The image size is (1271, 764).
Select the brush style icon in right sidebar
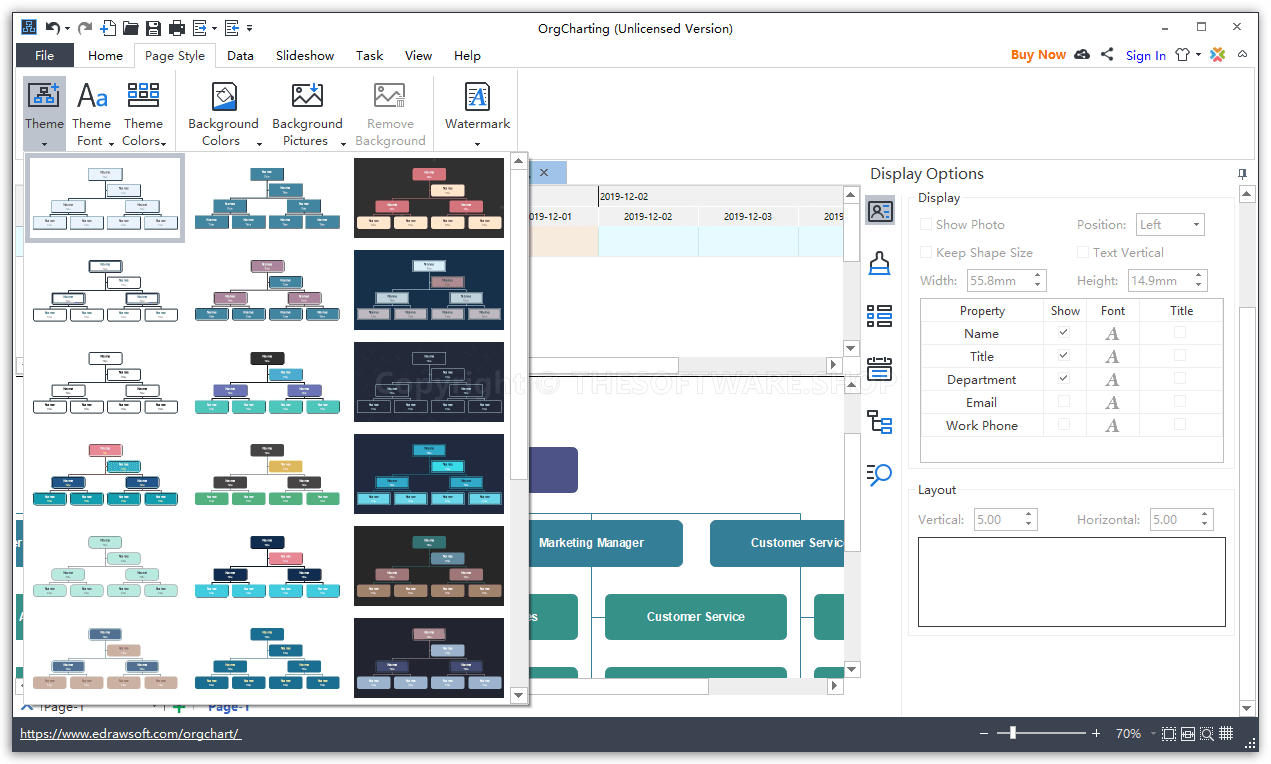pyautogui.click(x=879, y=262)
